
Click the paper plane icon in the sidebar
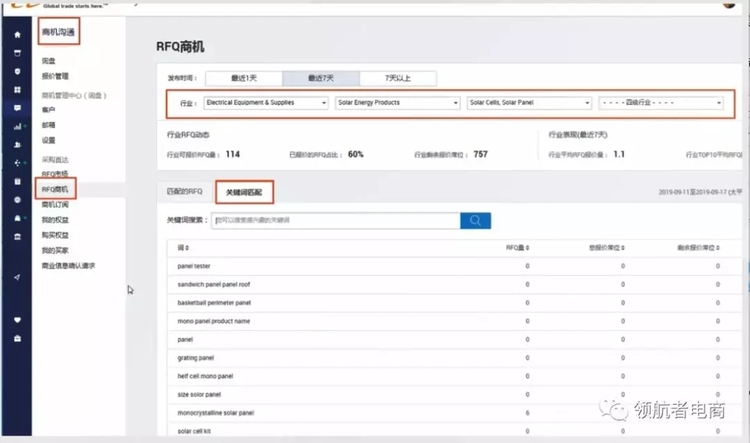pos(17,277)
